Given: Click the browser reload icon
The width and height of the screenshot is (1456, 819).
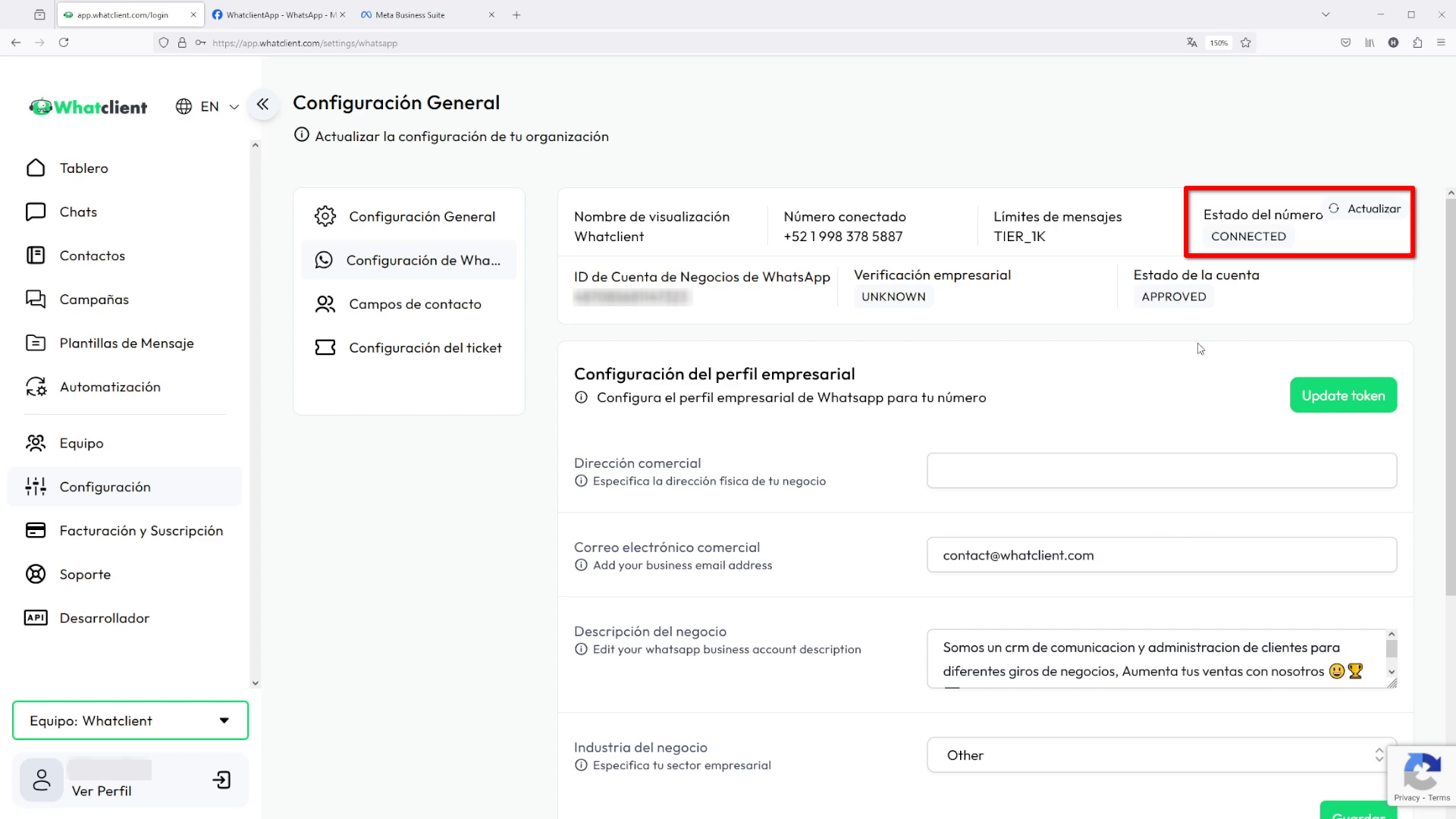Looking at the screenshot, I should (x=64, y=42).
